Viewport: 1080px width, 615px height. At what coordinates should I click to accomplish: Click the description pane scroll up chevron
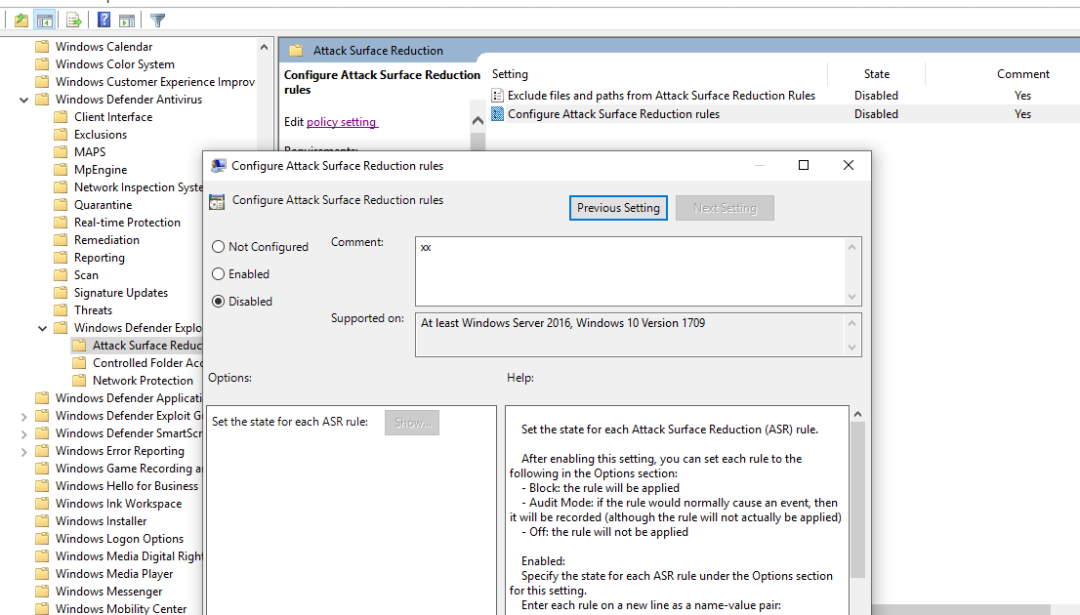478,121
